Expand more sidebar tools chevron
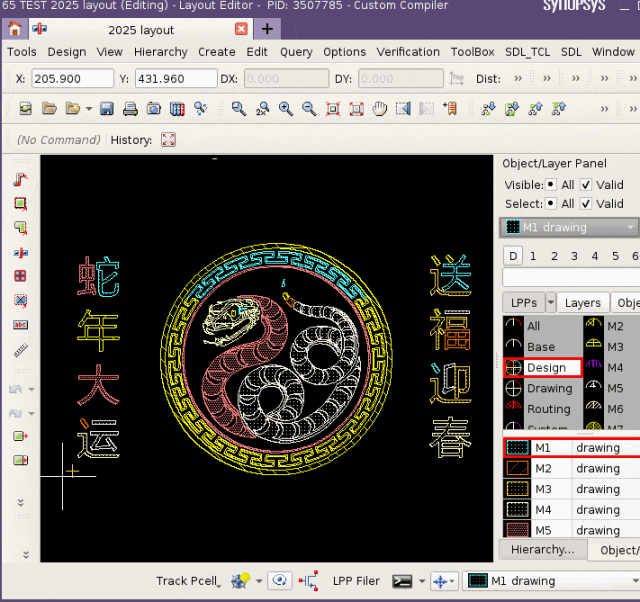Image resolution: width=640 pixels, height=602 pixels. (21, 502)
